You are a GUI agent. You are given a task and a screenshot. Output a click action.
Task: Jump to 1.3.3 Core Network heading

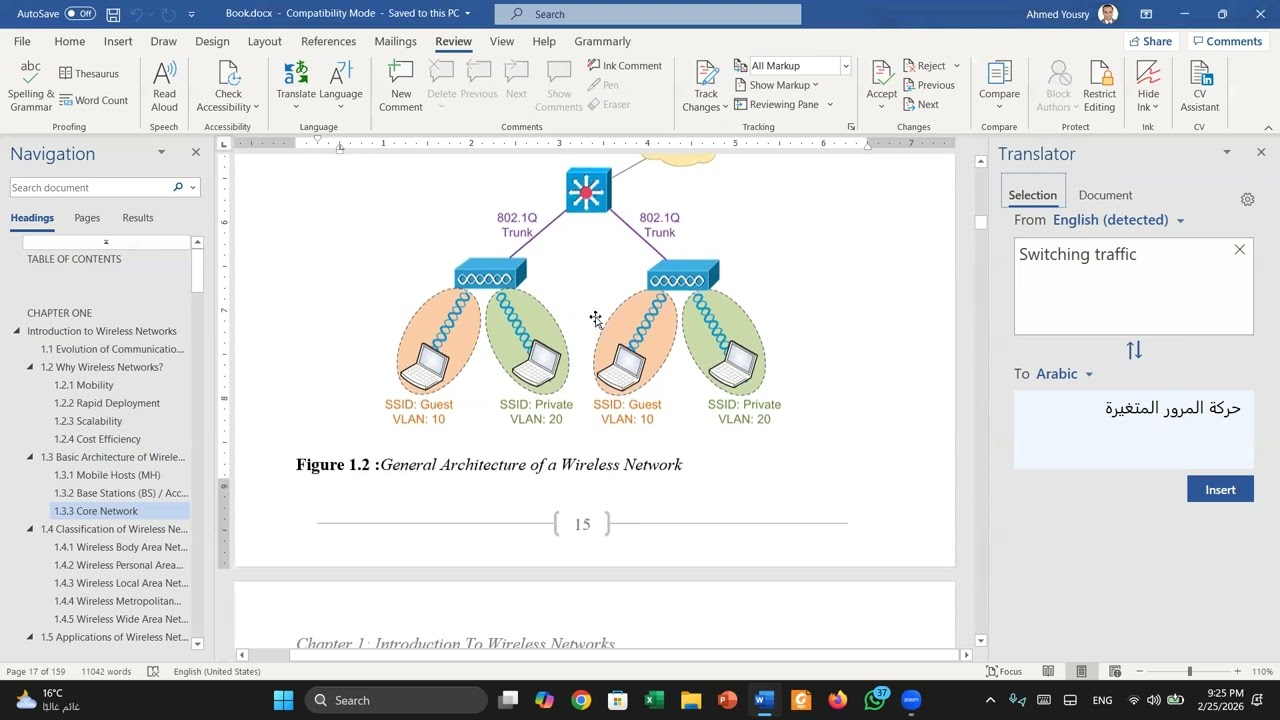point(96,511)
